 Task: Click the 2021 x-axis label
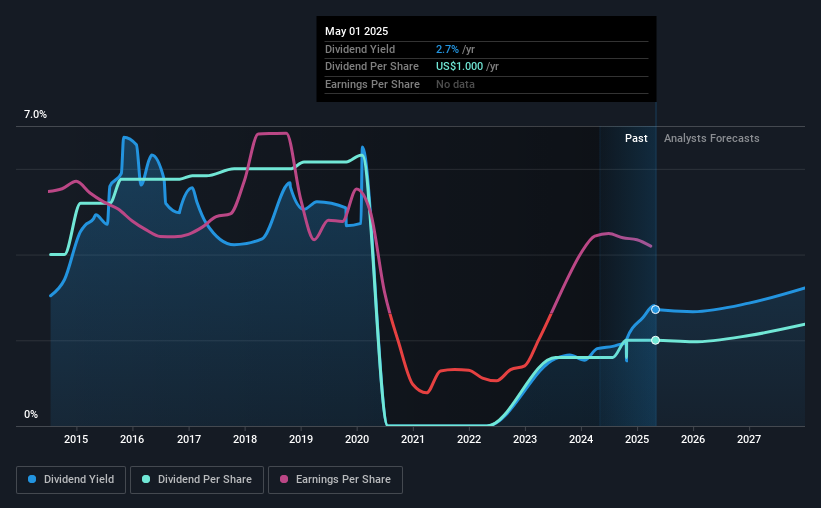[x=413, y=439]
